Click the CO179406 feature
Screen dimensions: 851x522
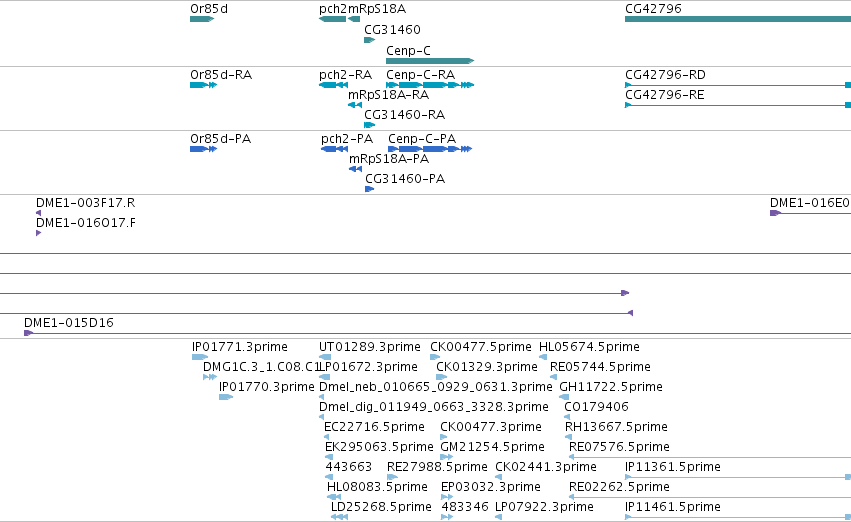click(567, 417)
